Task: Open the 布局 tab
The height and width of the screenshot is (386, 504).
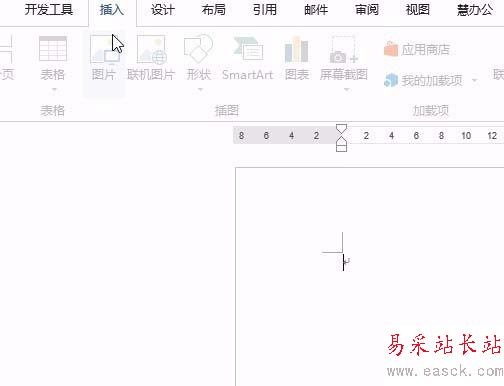Action: tap(214, 10)
